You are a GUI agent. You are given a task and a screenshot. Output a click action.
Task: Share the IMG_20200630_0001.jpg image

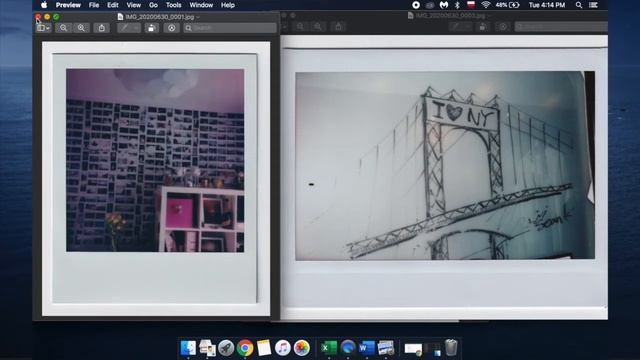tap(102, 28)
